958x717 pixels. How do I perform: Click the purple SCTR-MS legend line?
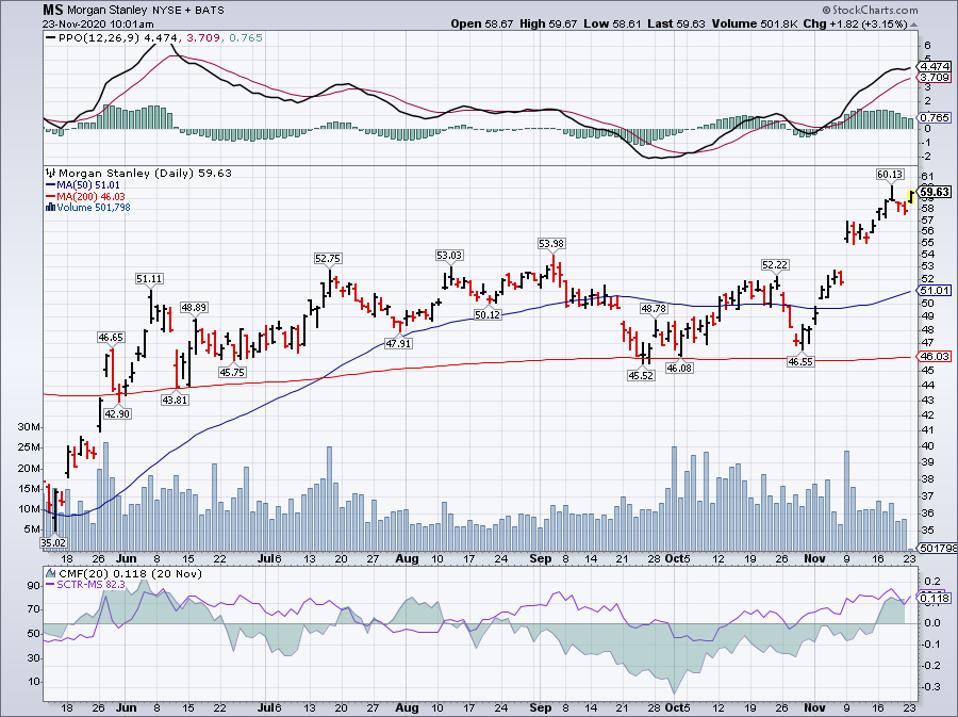51,585
